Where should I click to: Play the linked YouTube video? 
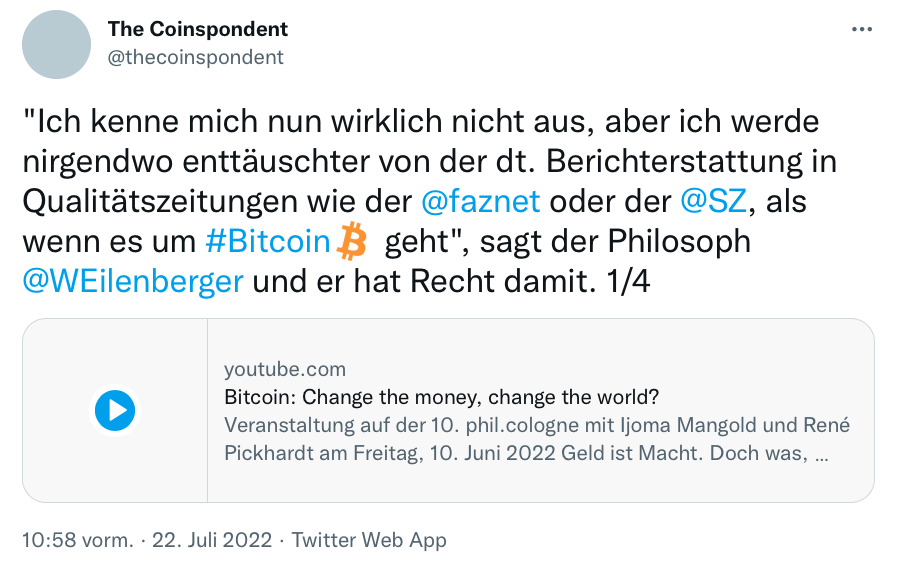(115, 410)
